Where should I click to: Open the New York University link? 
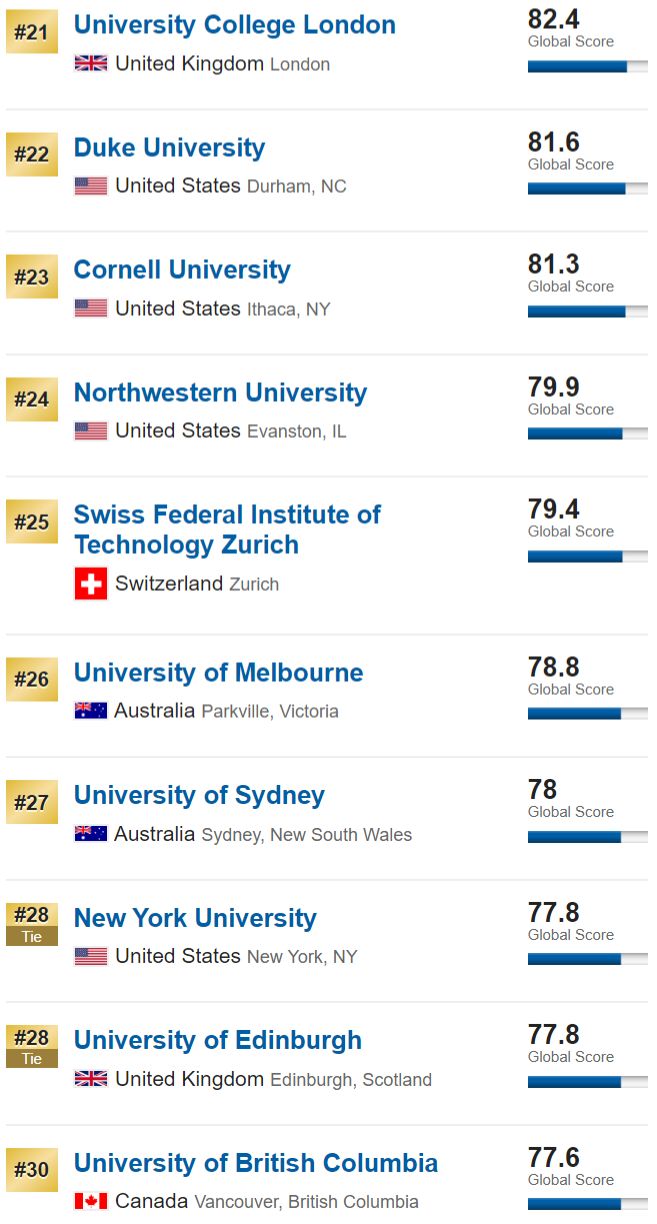[x=195, y=918]
